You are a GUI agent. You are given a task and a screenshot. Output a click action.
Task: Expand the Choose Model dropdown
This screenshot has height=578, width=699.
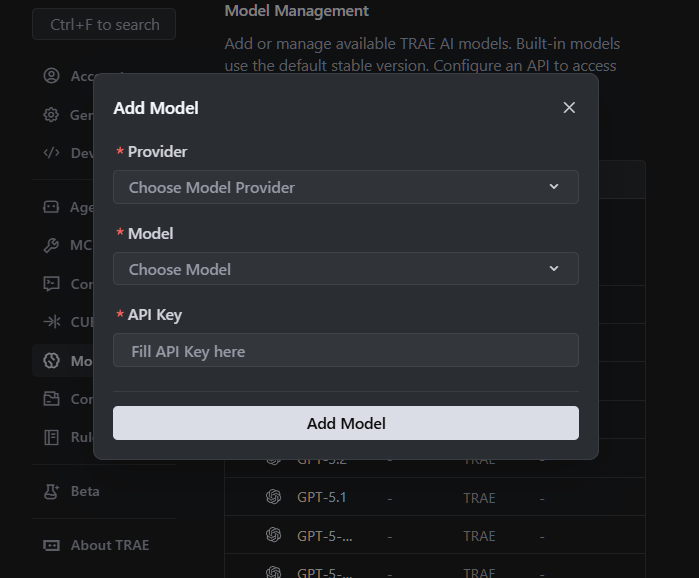(x=345, y=269)
